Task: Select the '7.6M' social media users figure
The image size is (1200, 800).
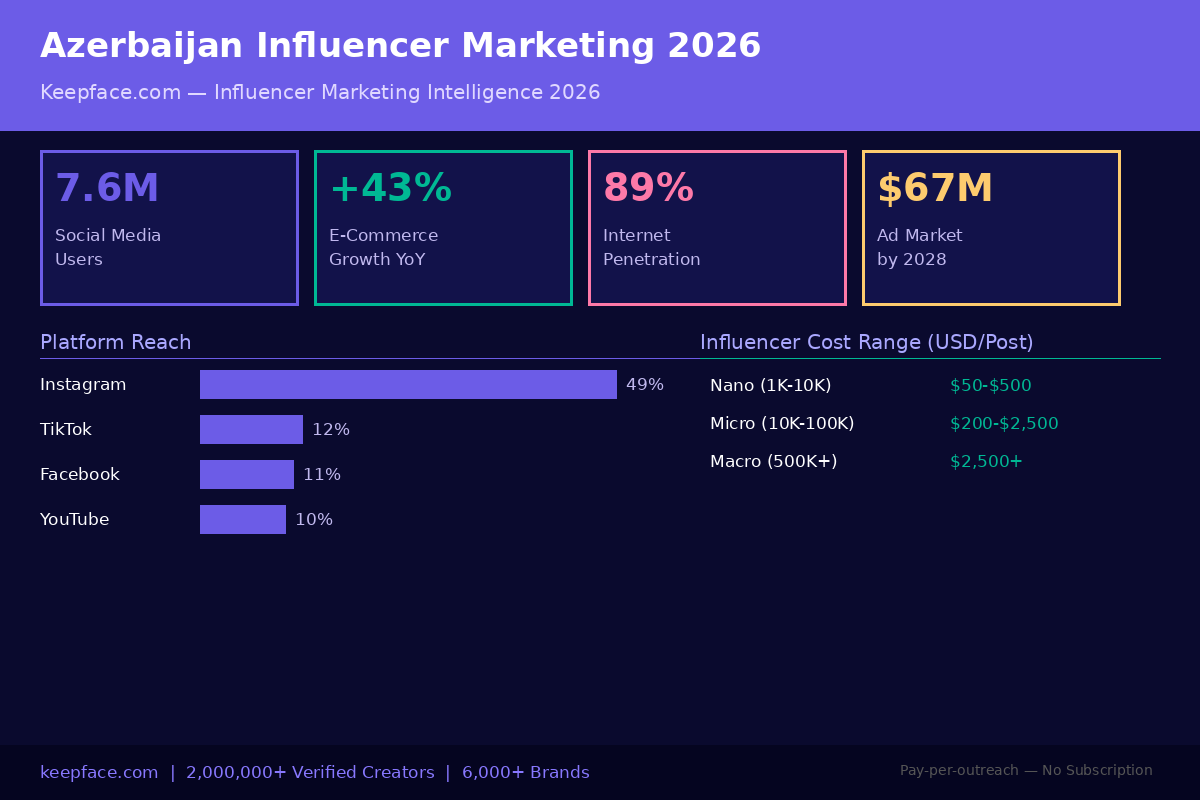Action: click(x=107, y=189)
